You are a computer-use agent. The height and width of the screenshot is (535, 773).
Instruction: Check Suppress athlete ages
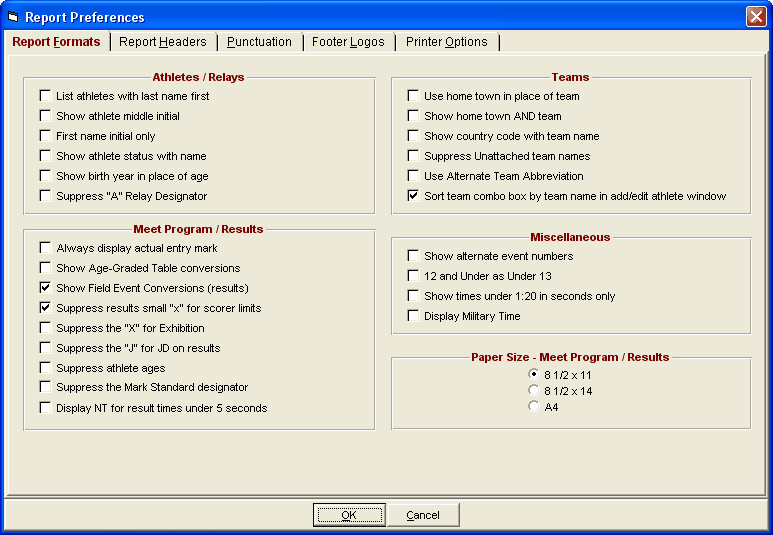pyautogui.click(x=45, y=367)
